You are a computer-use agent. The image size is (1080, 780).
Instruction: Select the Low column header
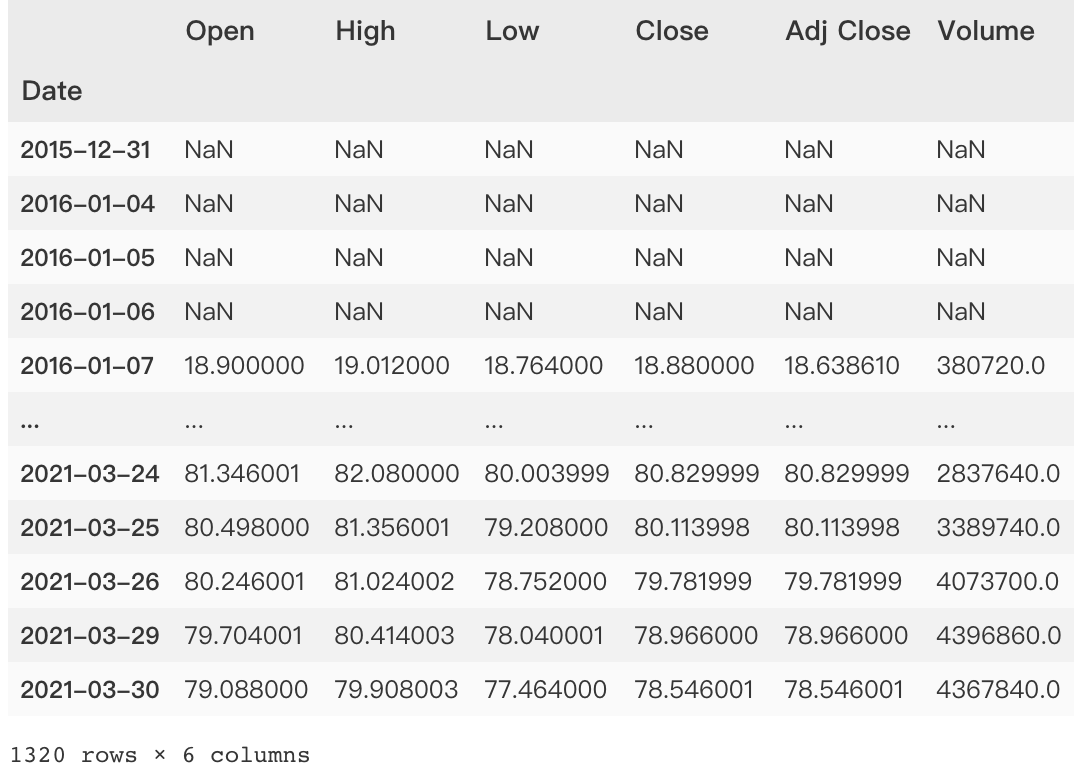(512, 31)
